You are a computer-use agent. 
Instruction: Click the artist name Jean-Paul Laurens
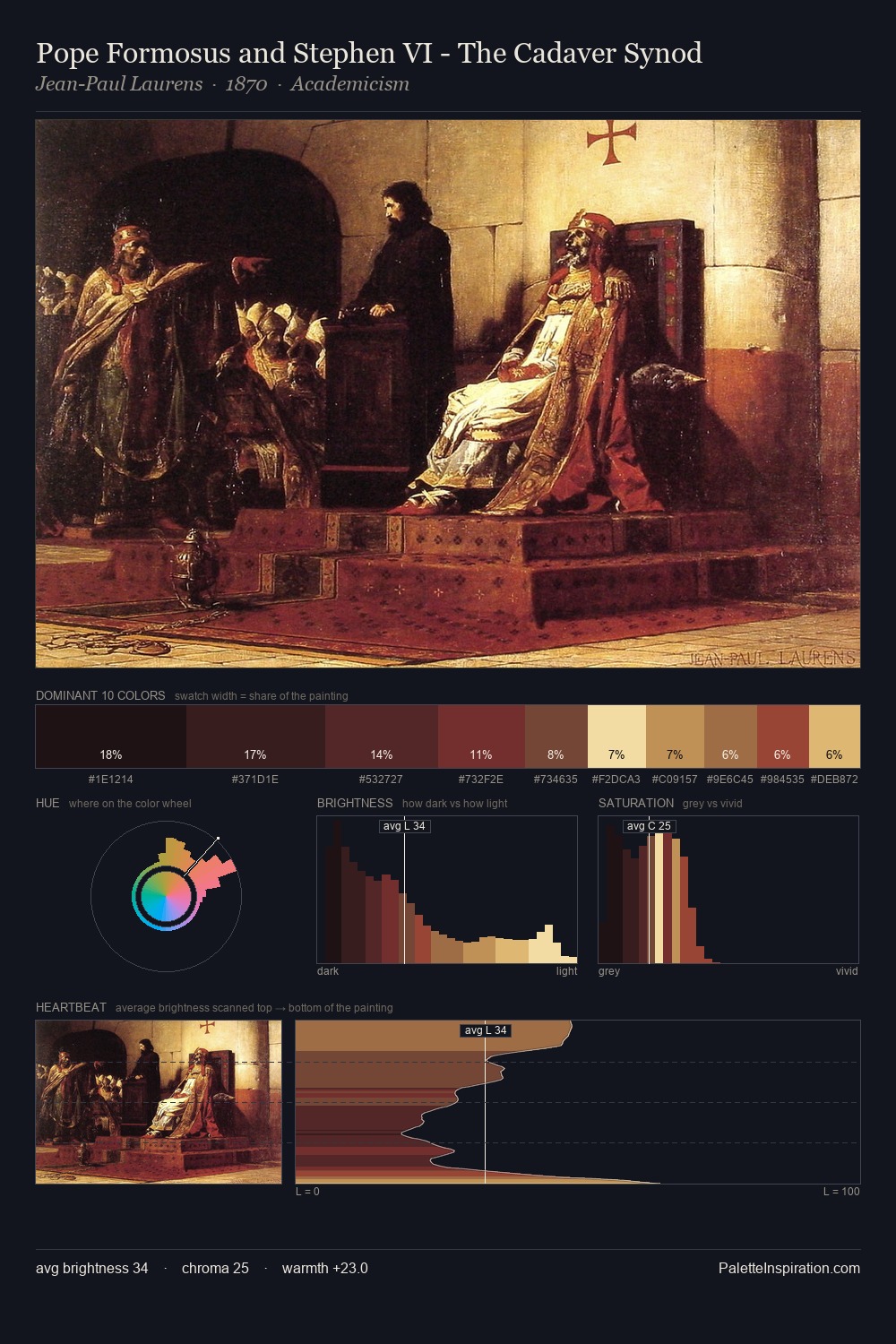pyautogui.click(x=119, y=84)
